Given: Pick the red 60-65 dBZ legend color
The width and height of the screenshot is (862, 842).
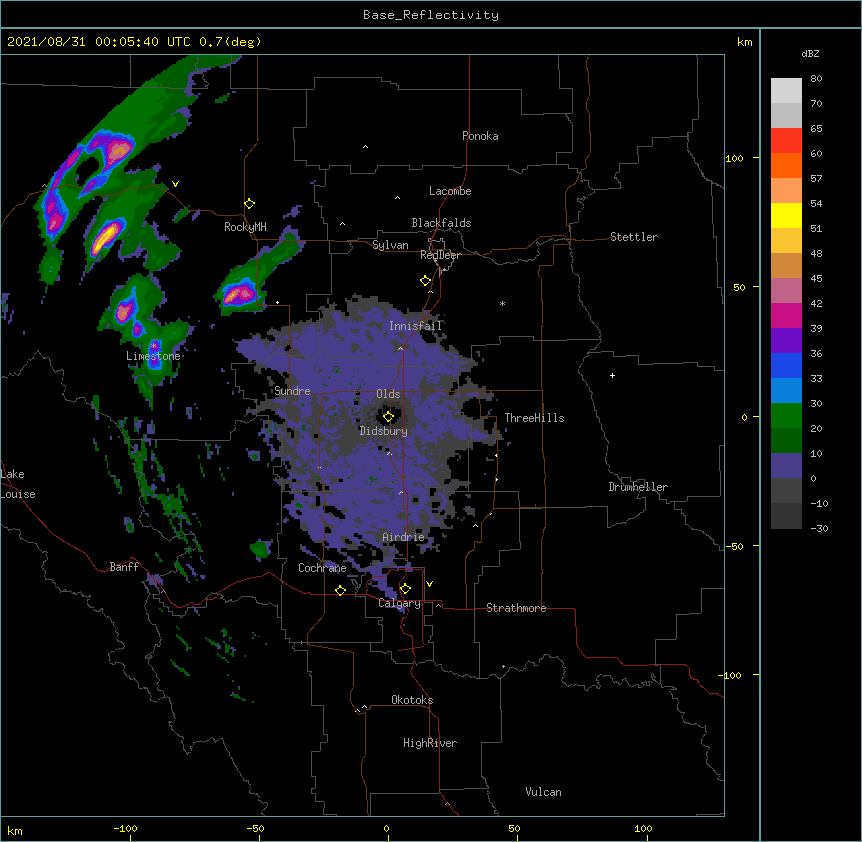Looking at the screenshot, I should coord(786,141).
